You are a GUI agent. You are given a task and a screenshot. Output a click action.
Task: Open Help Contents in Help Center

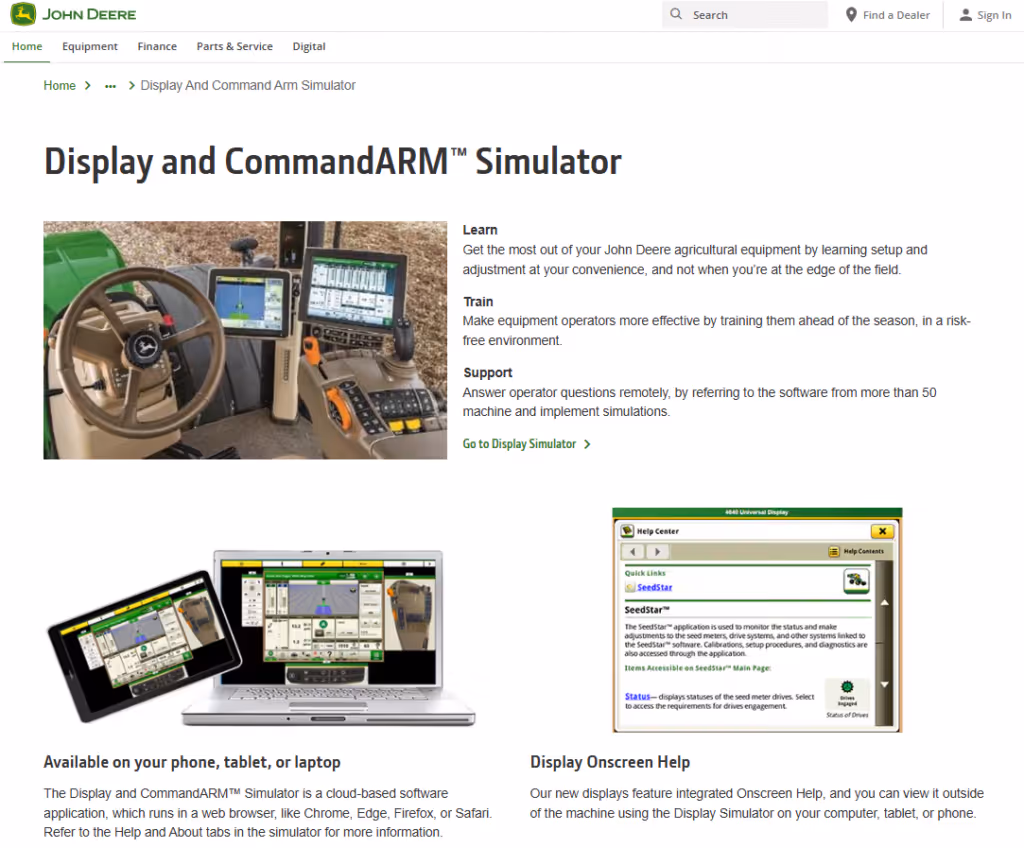[x=856, y=551]
